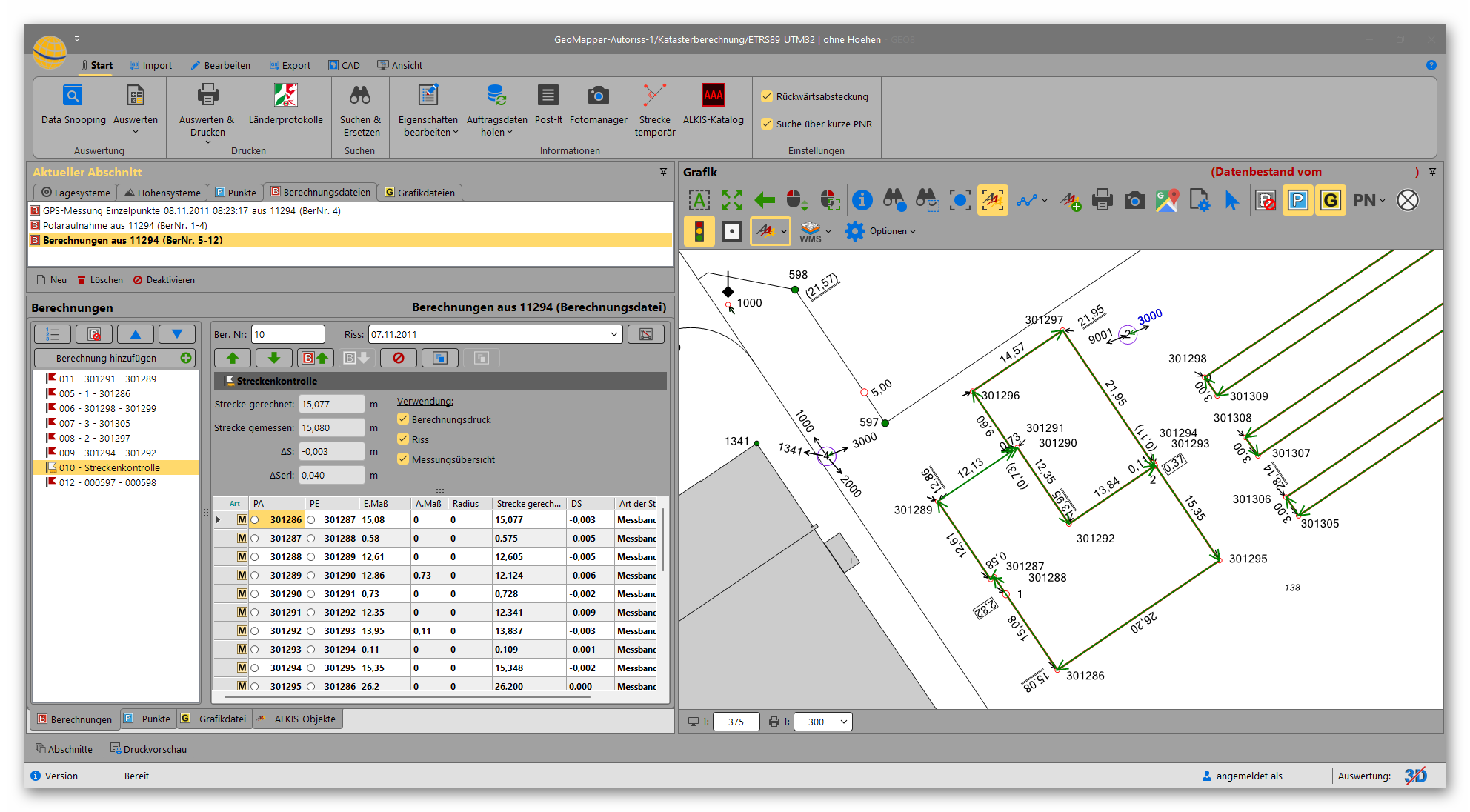Click the blue info icon in Grafik
The height and width of the screenshot is (812, 1470).
(862, 200)
